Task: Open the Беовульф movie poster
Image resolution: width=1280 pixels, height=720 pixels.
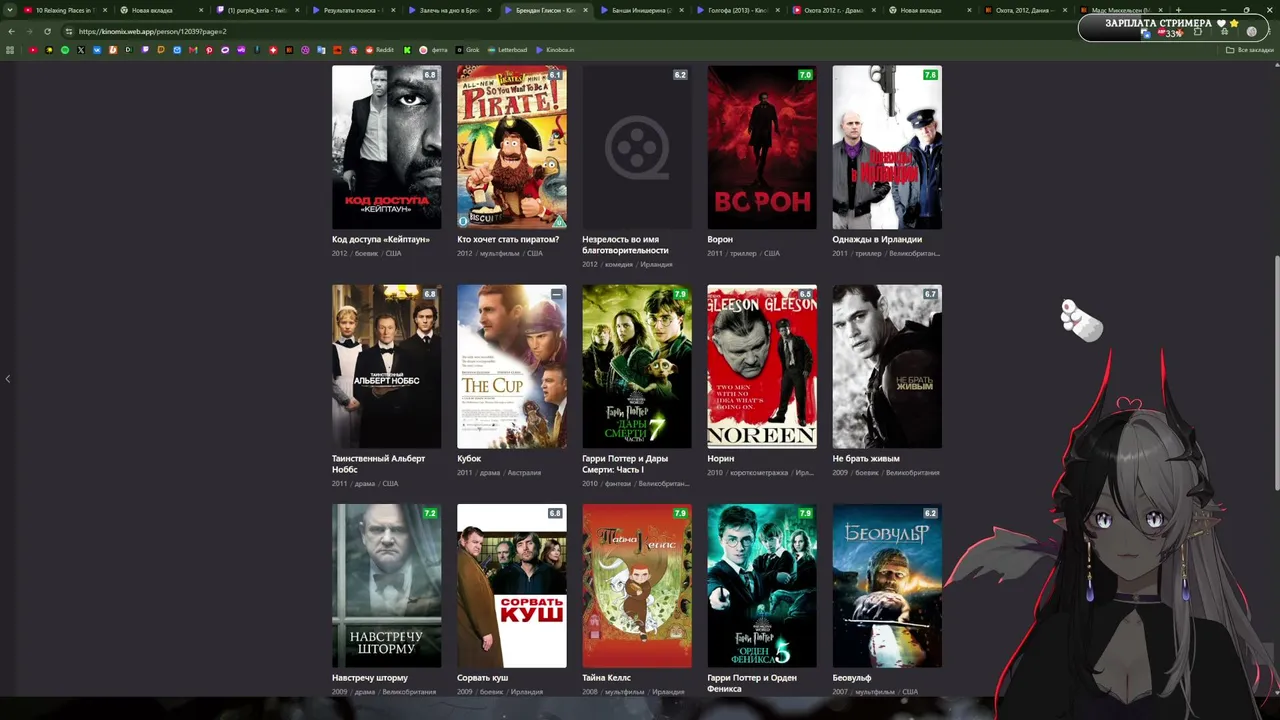Action: [887, 585]
